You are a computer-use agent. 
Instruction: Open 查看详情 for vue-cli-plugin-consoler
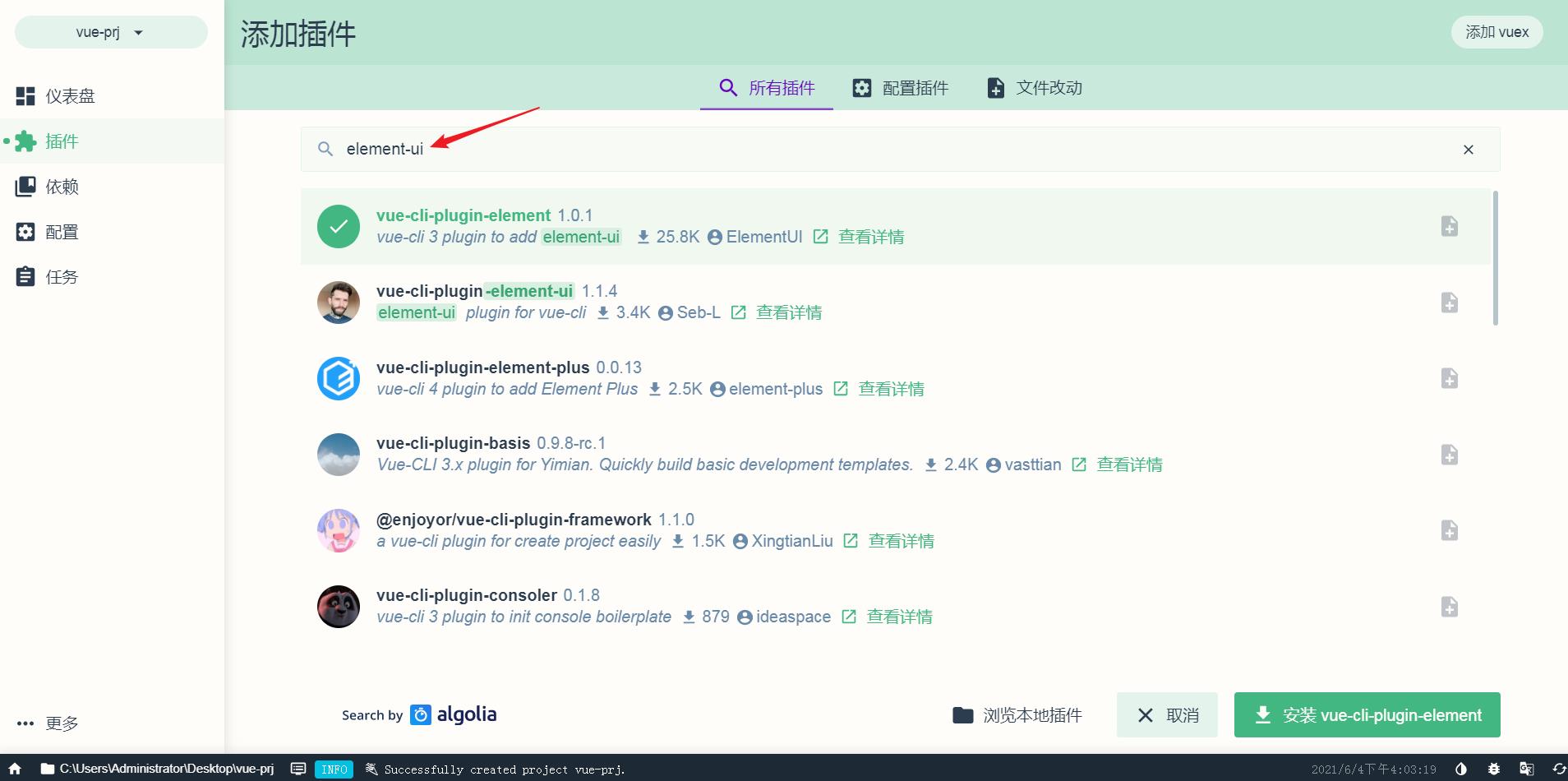click(887, 617)
